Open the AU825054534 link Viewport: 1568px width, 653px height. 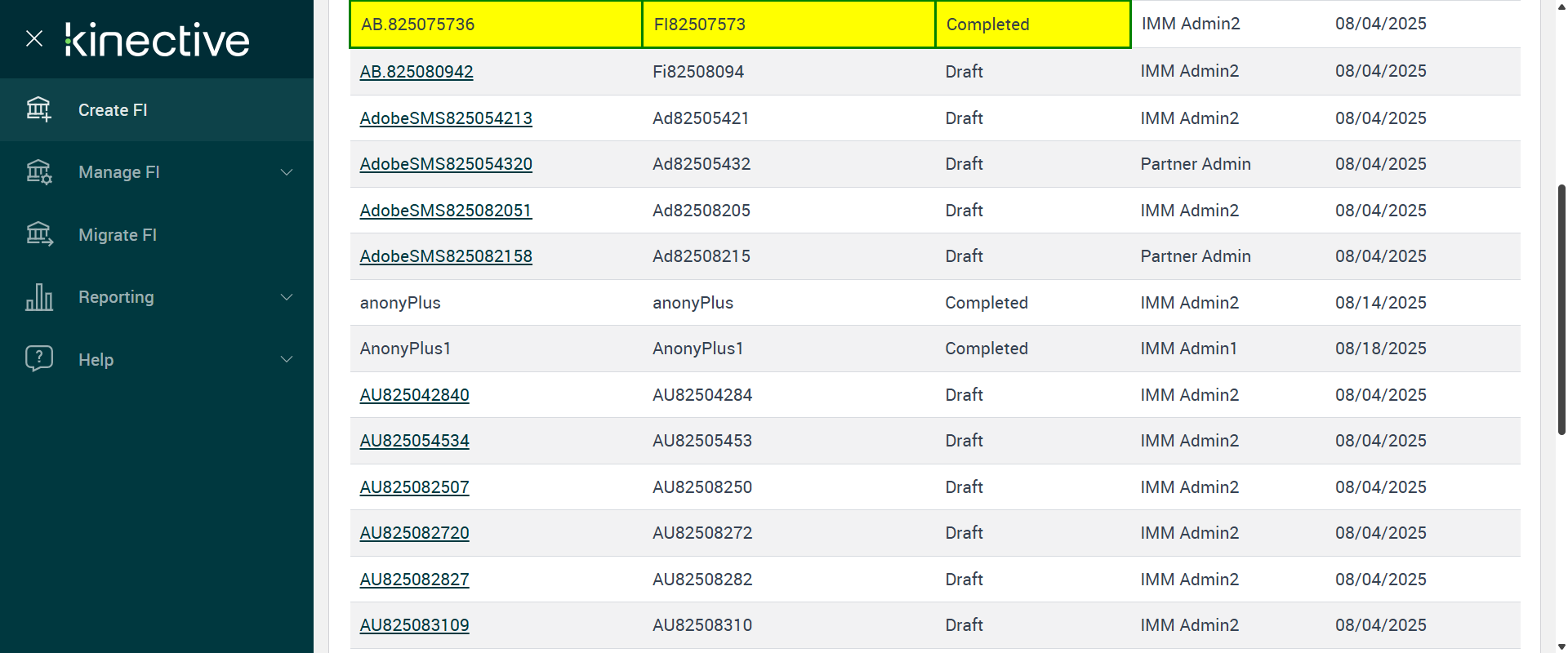tap(415, 441)
